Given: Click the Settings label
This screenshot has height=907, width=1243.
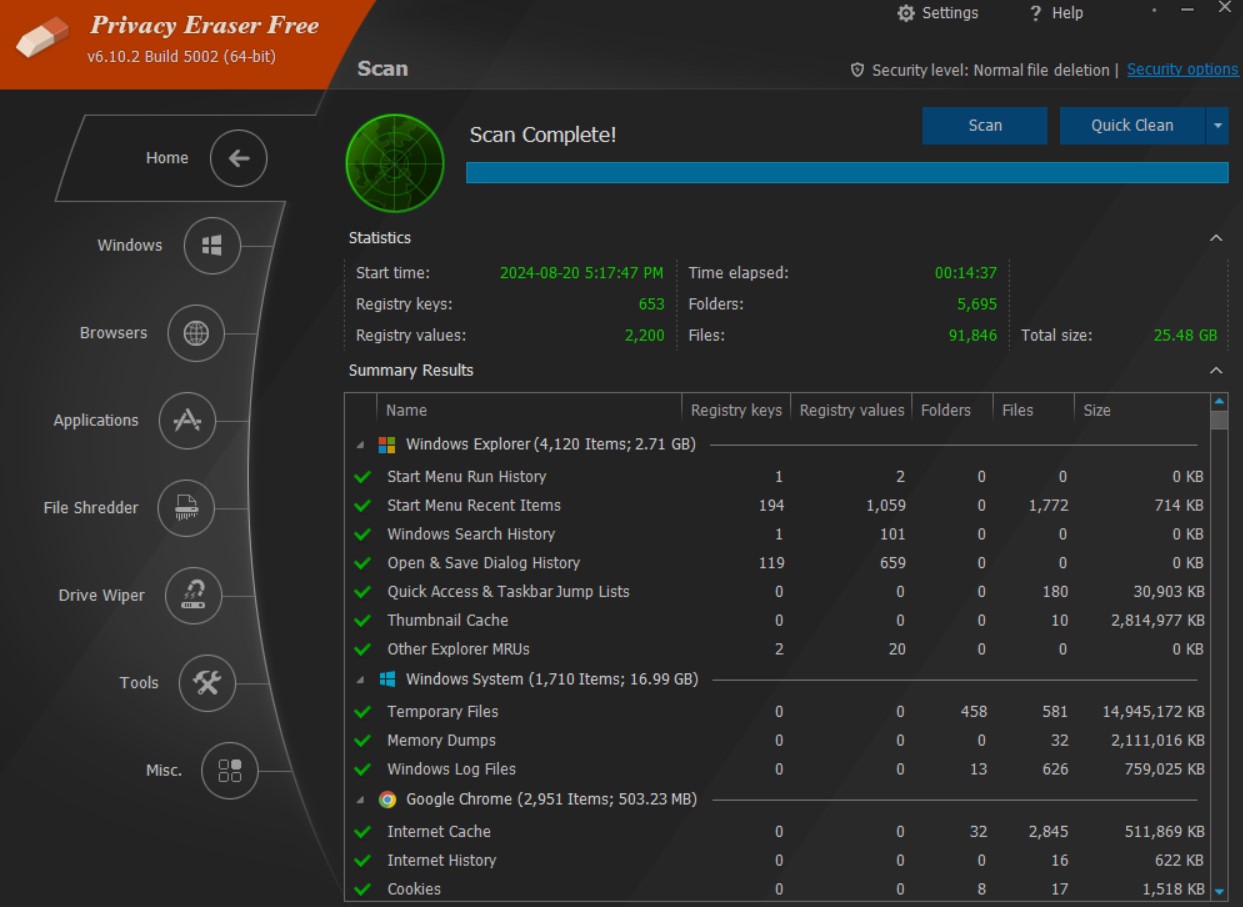Looking at the screenshot, I should point(950,13).
